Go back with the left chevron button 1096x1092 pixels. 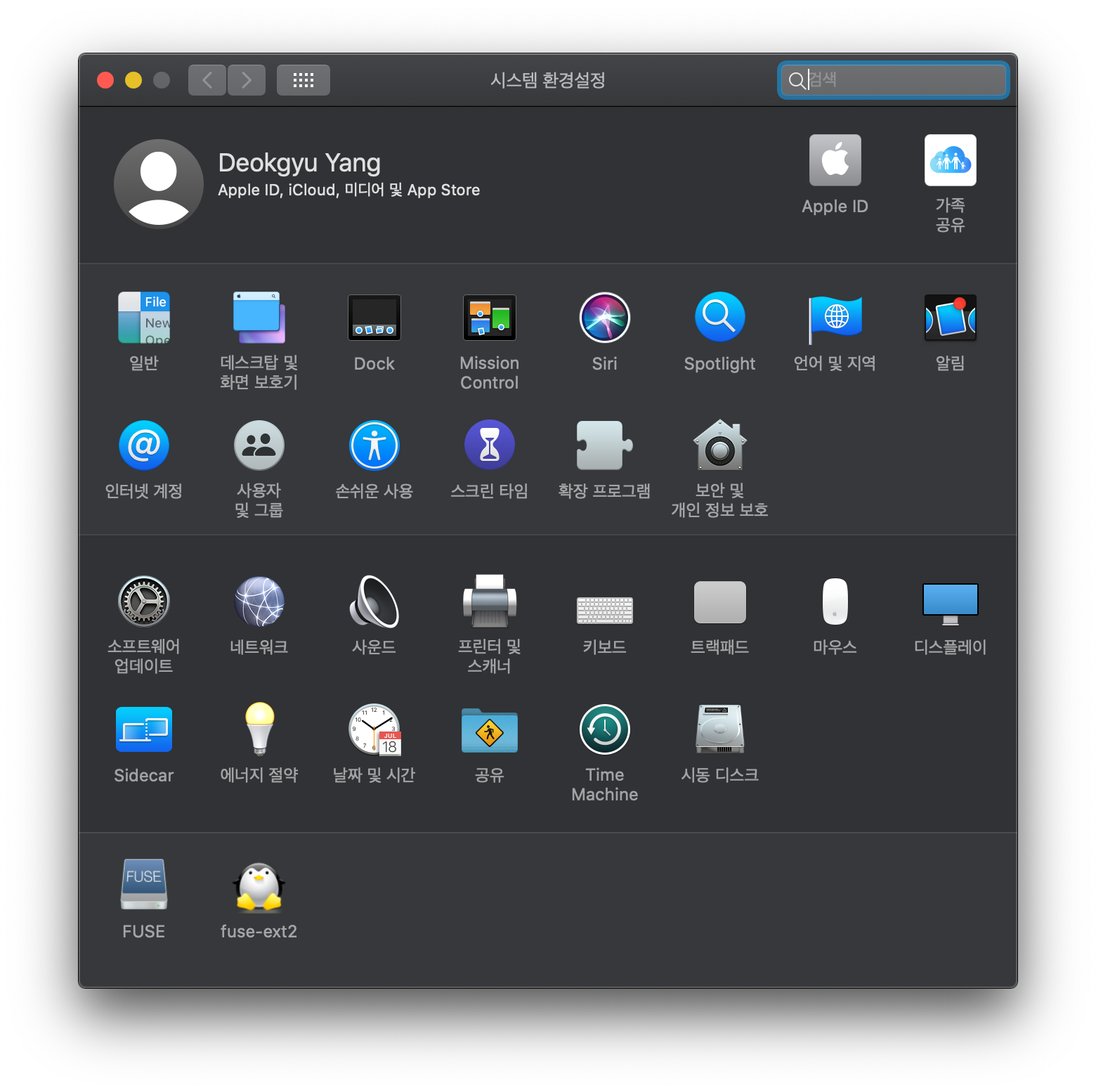point(207,80)
